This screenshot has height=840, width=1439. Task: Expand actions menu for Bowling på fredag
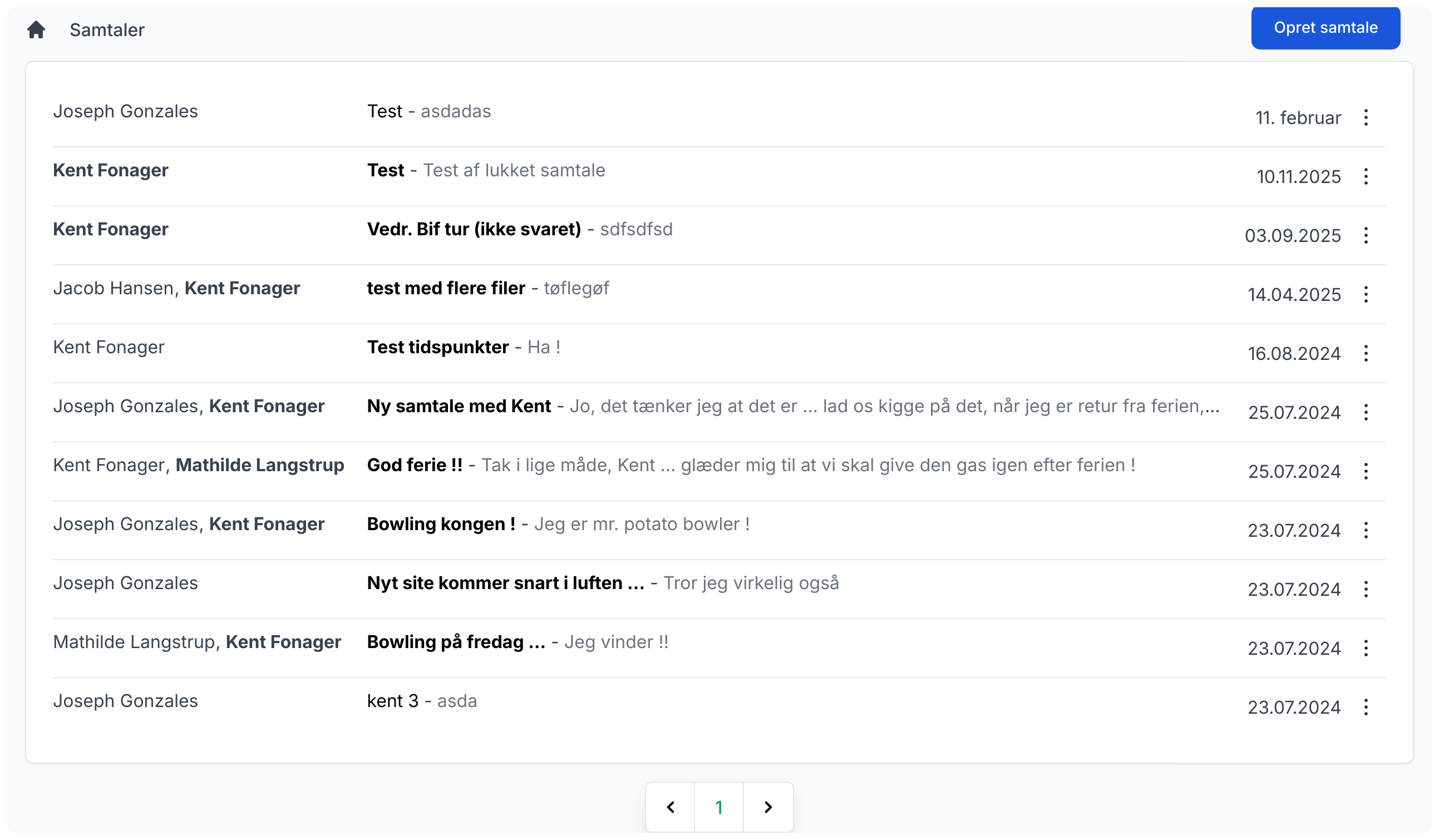click(1366, 648)
